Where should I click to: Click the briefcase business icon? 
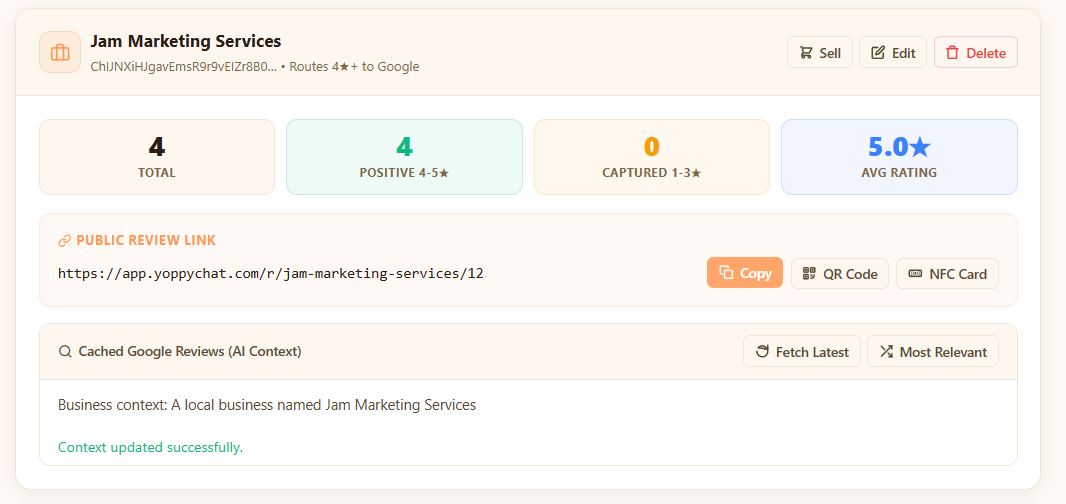60,52
